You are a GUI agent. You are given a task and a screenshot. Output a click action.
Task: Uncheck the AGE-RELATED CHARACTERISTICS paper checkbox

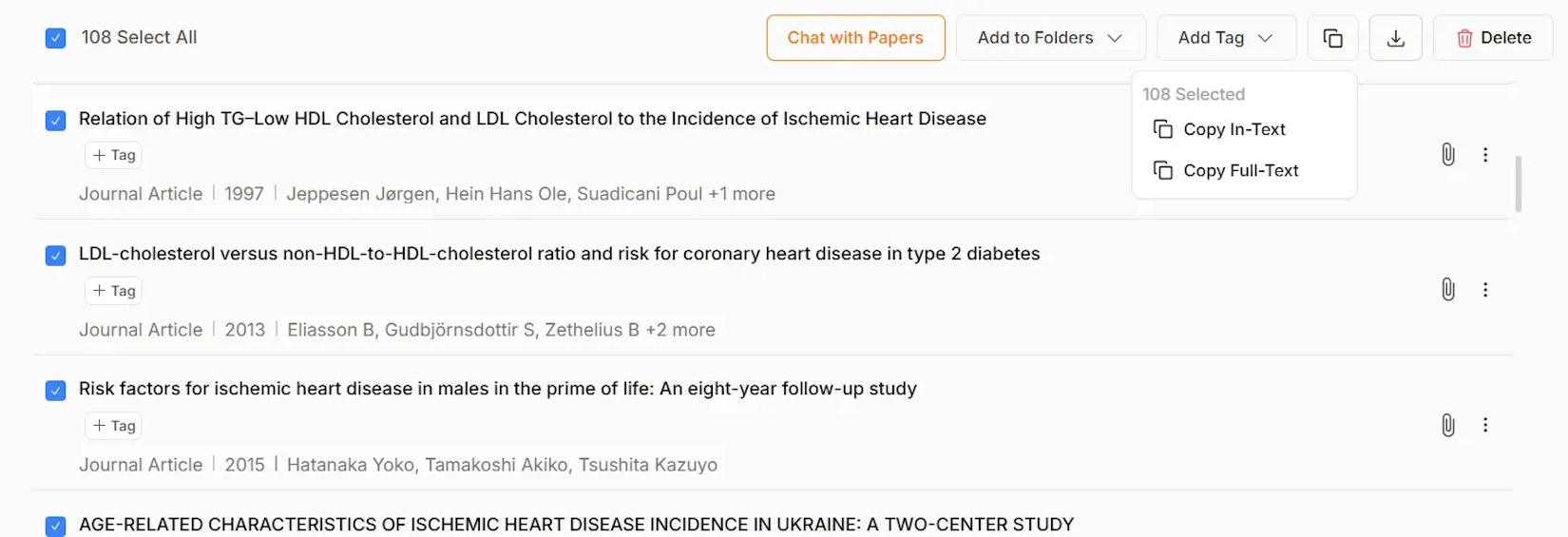pos(56,526)
